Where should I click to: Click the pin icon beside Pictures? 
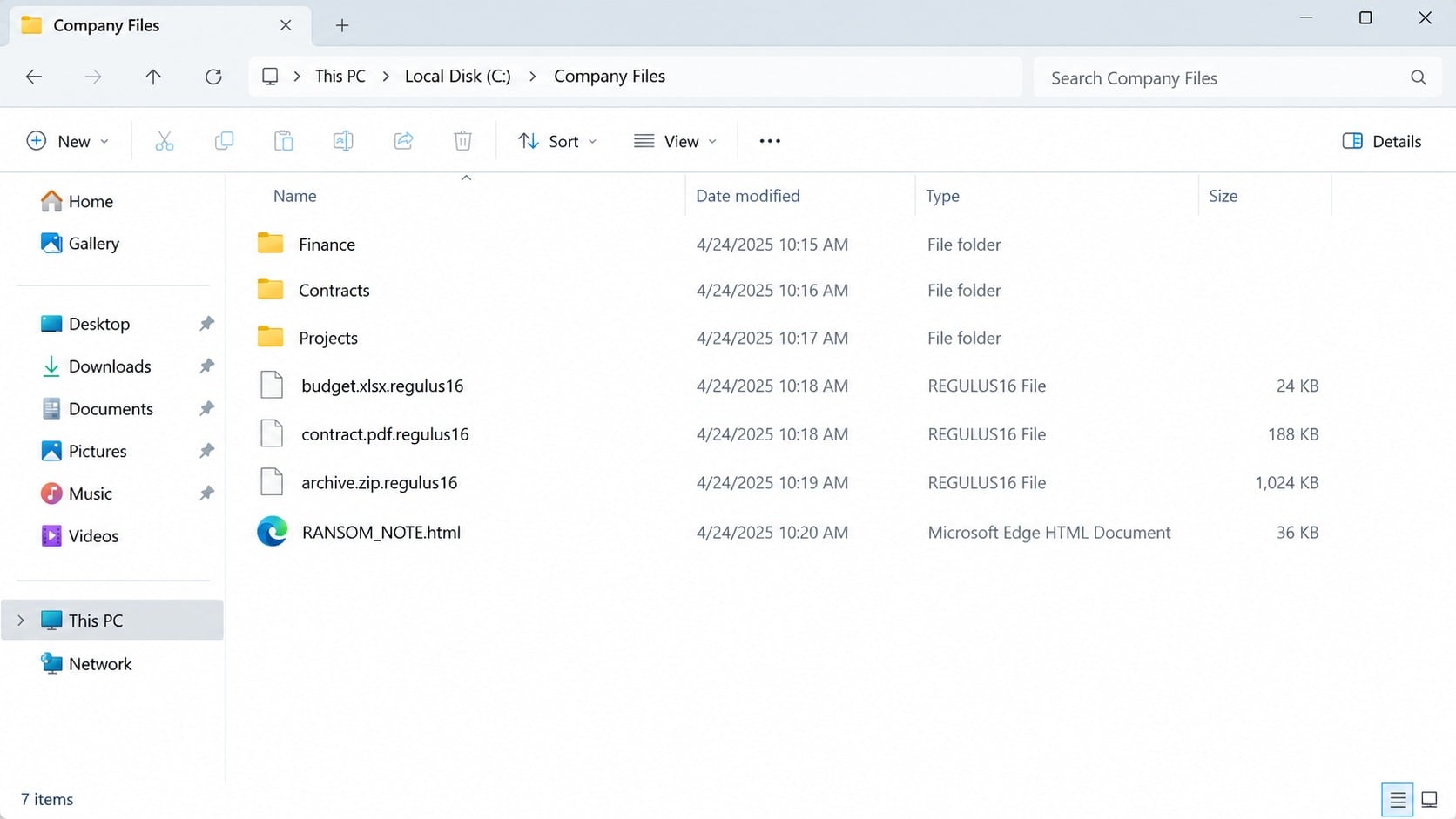(206, 451)
